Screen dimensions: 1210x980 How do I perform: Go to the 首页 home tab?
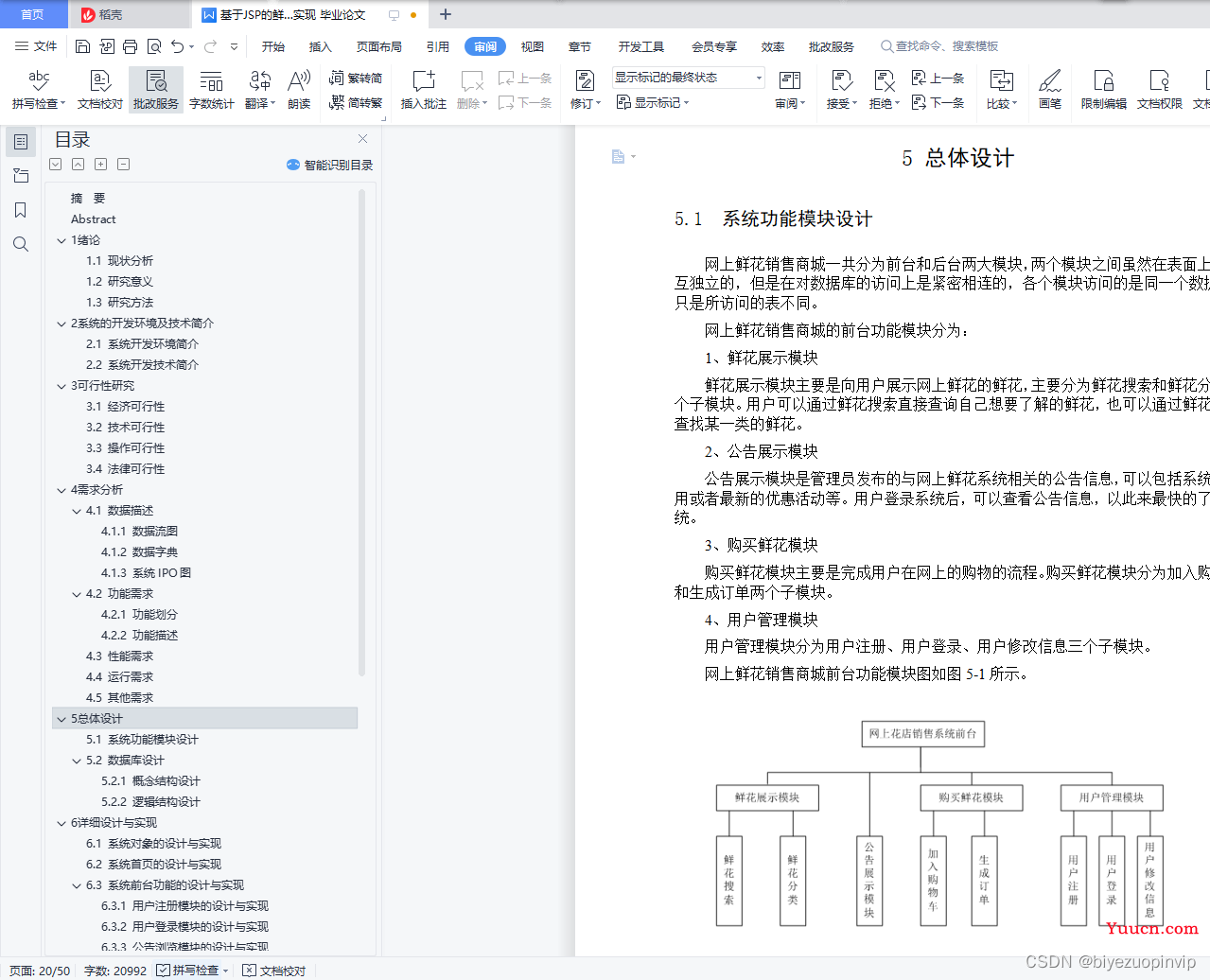click(x=33, y=14)
